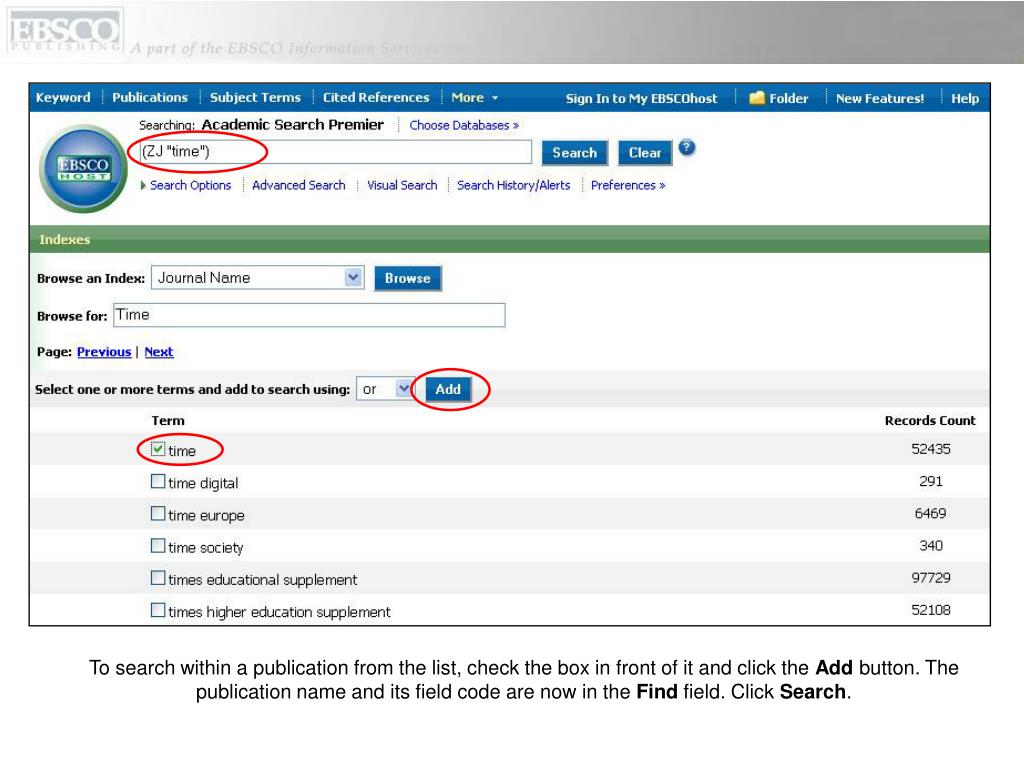Open the Help menu item
The width and height of the screenshot is (1024, 768).
965,98
